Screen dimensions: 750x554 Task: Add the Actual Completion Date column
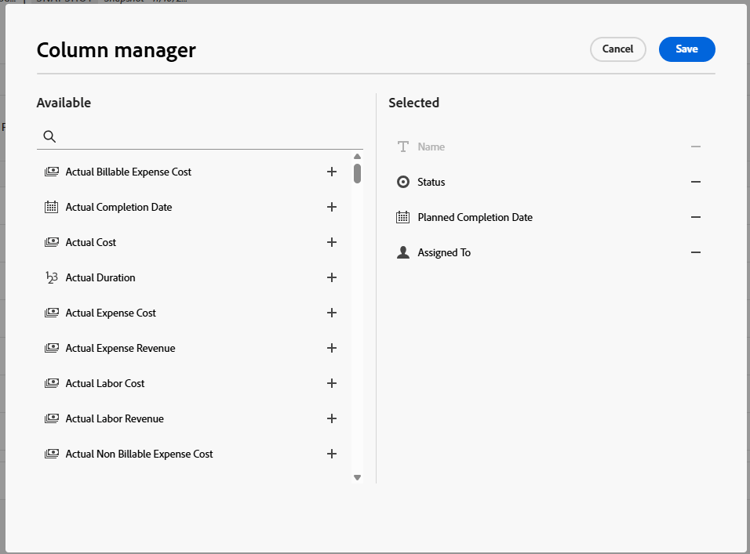332,207
